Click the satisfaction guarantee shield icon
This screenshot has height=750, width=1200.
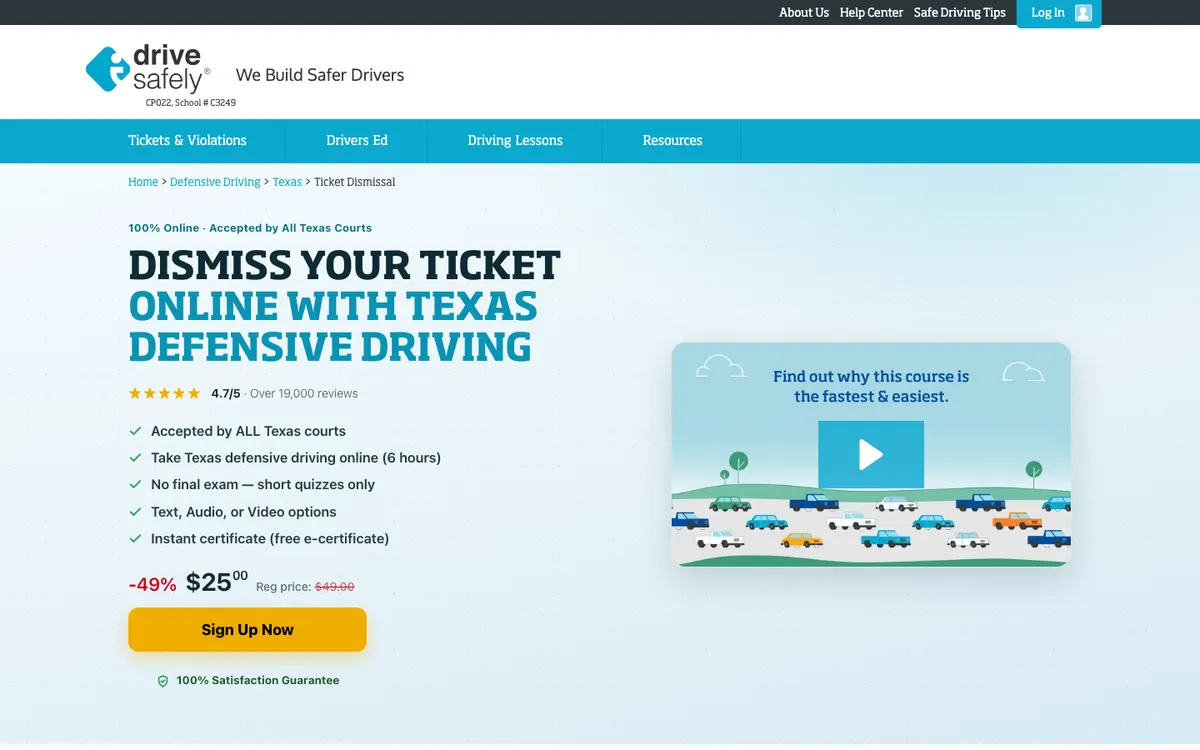coord(163,681)
